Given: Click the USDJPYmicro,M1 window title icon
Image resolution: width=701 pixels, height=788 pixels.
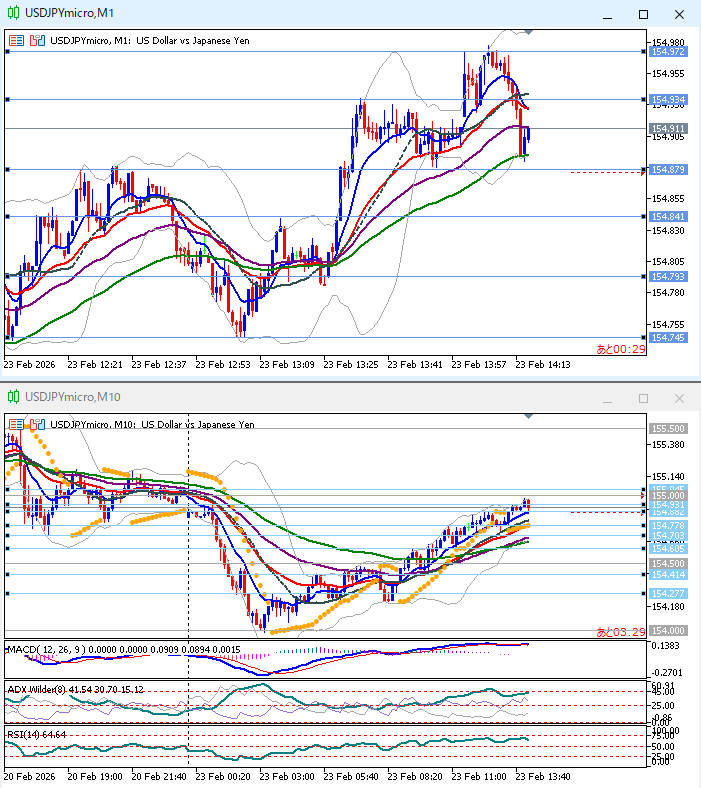Looking at the screenshot, I should [11, 13].
